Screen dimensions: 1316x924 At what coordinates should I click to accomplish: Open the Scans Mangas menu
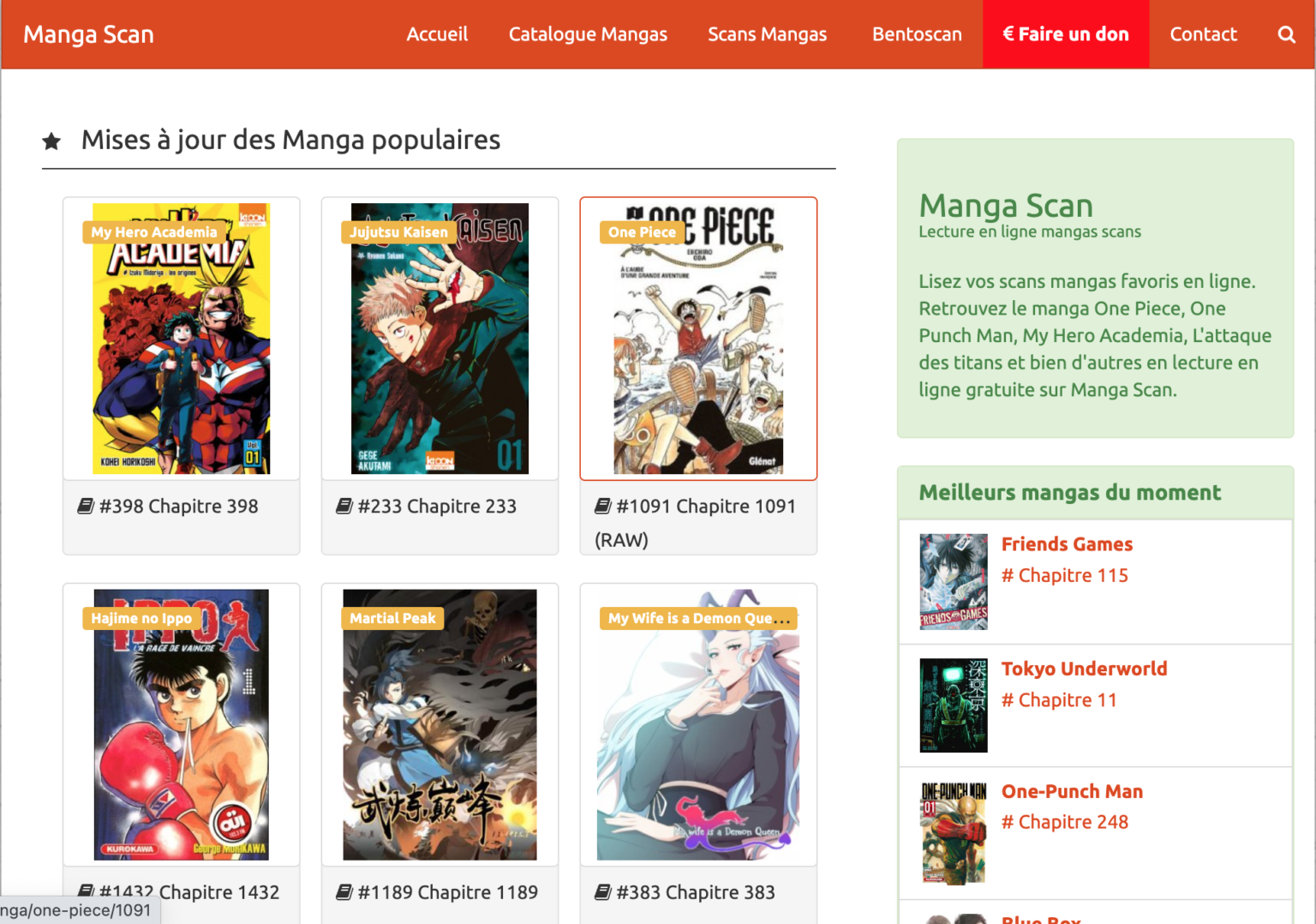click(767, 34)
